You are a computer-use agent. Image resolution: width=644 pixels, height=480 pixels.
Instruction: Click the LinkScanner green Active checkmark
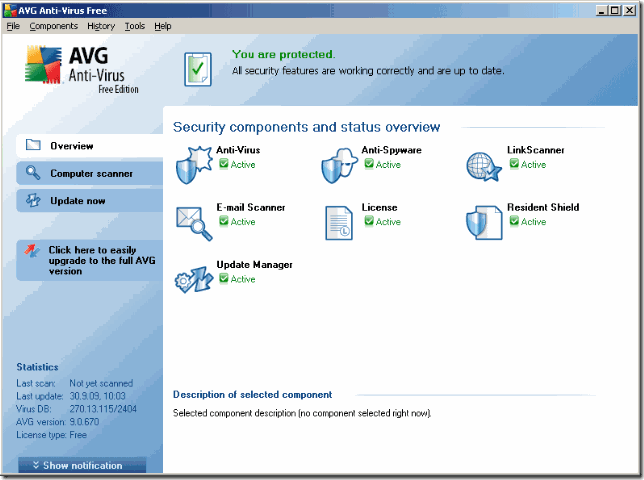[x=514, y=164]
